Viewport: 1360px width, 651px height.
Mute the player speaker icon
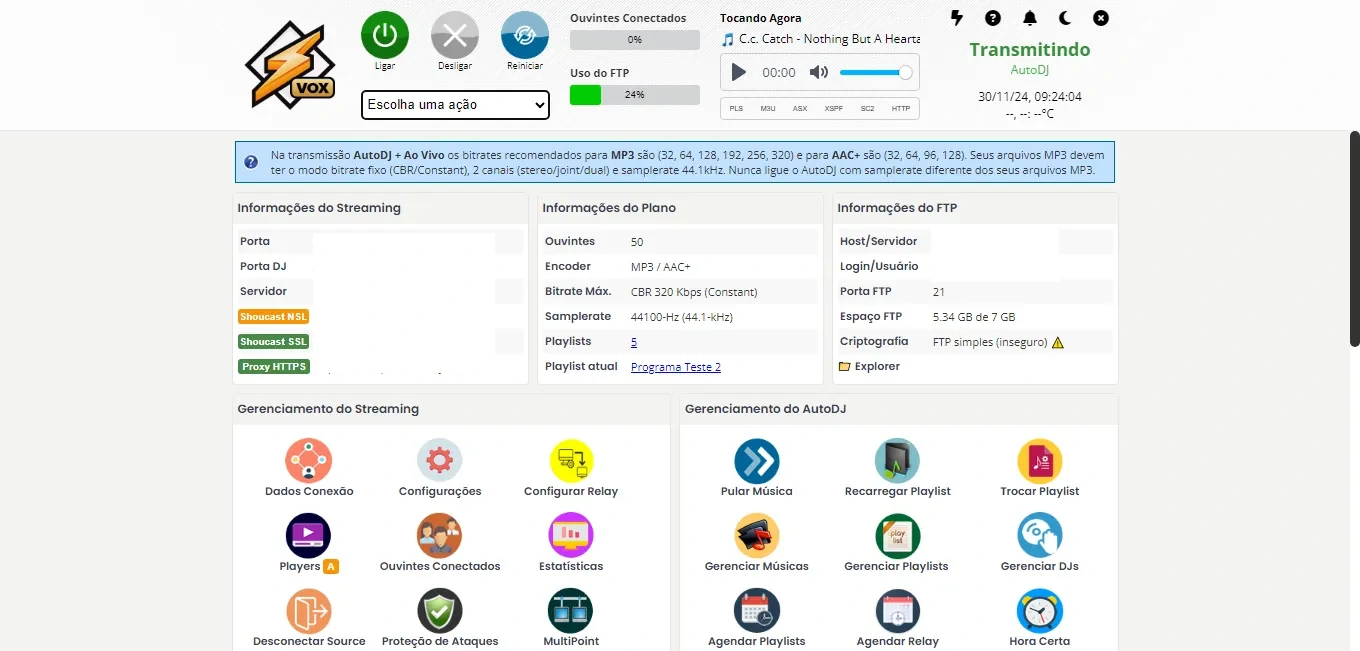pos(819,72)
